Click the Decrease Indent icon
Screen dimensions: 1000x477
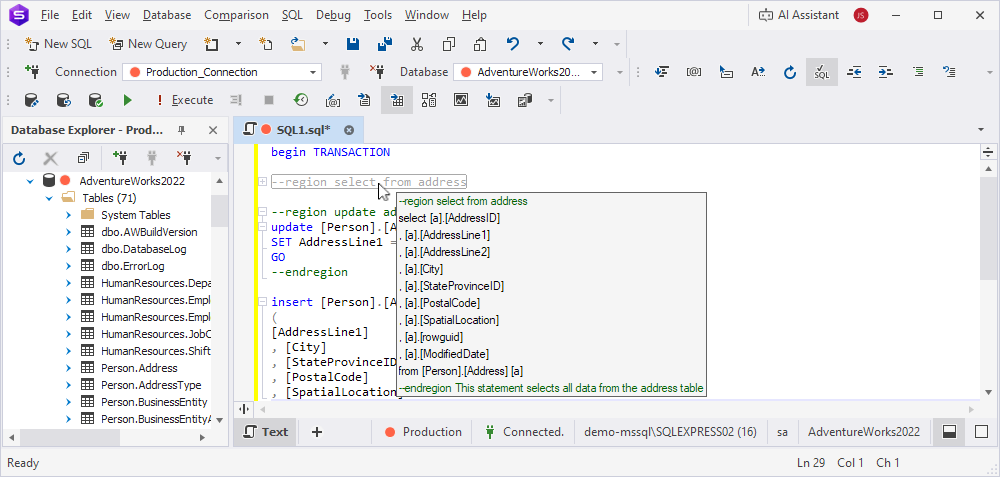854,72
